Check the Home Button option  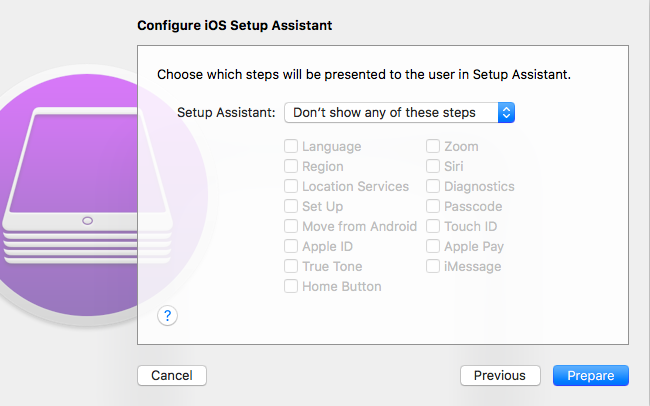[291, 287]
